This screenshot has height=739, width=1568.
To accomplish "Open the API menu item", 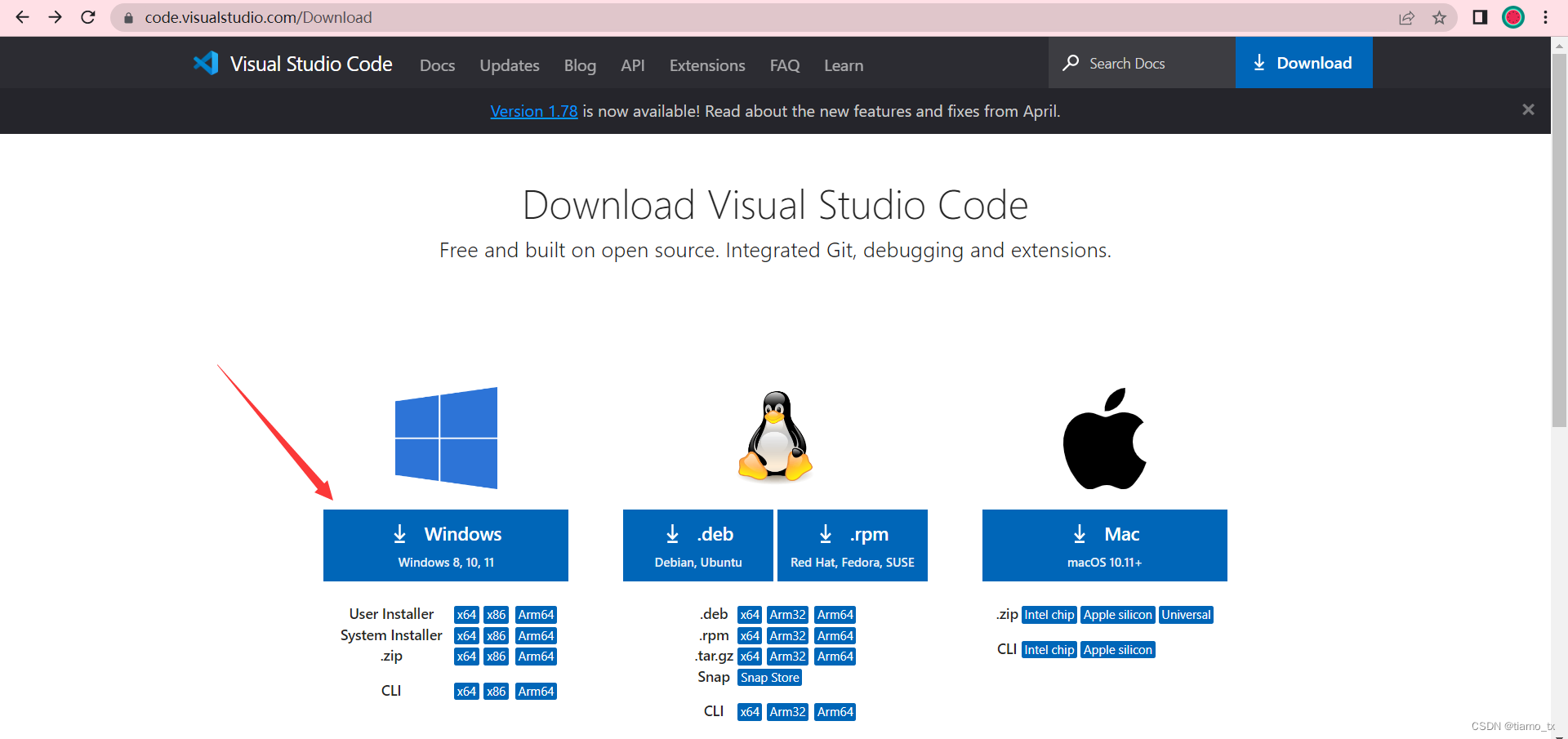I will click(633, 65).
